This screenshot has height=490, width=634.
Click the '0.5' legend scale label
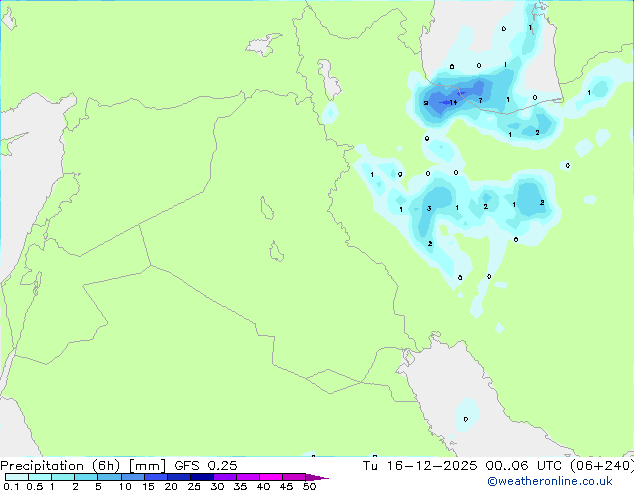pyautogui.click(x=35, y=486)
